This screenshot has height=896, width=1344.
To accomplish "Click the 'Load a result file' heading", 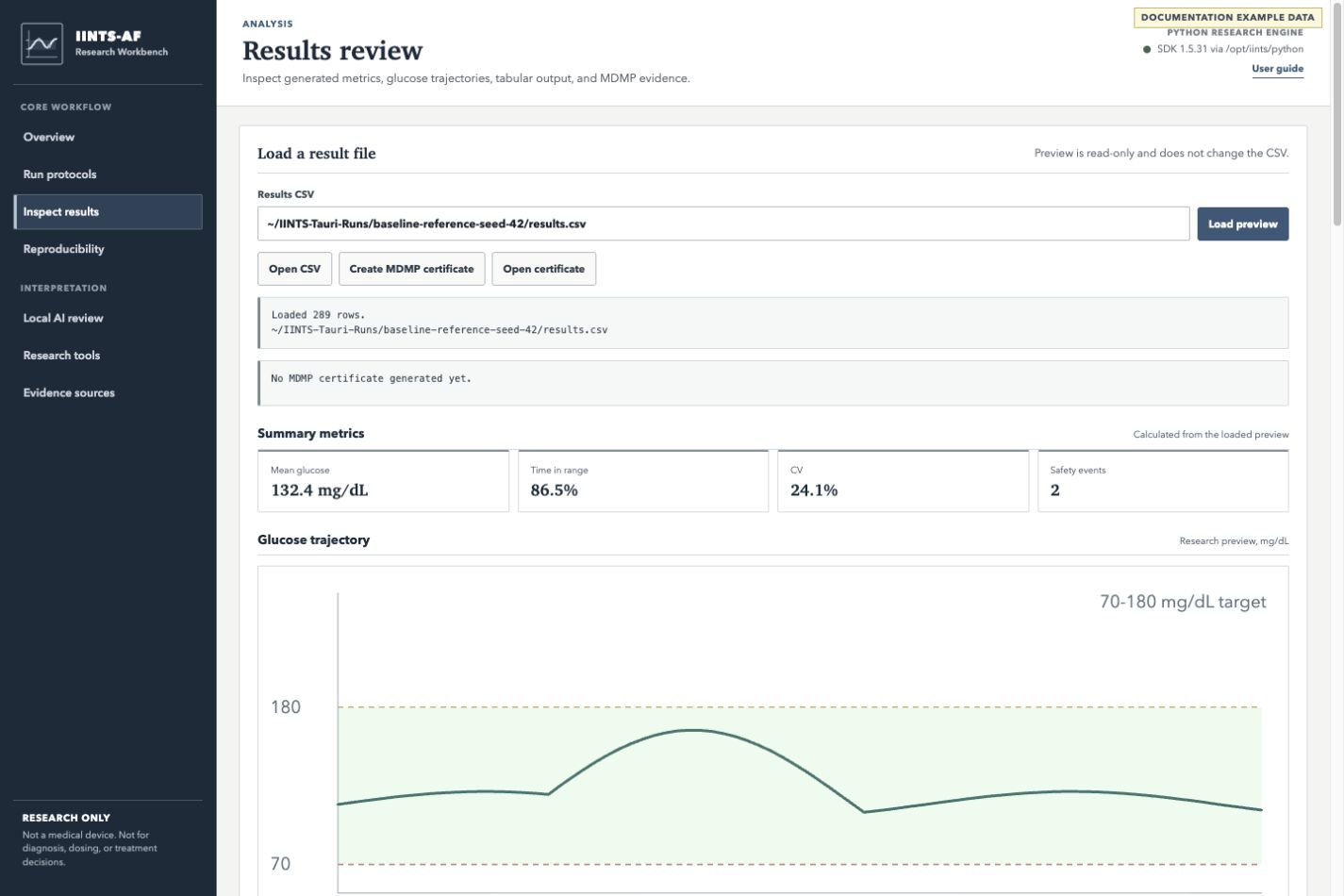I will (316, 154).
